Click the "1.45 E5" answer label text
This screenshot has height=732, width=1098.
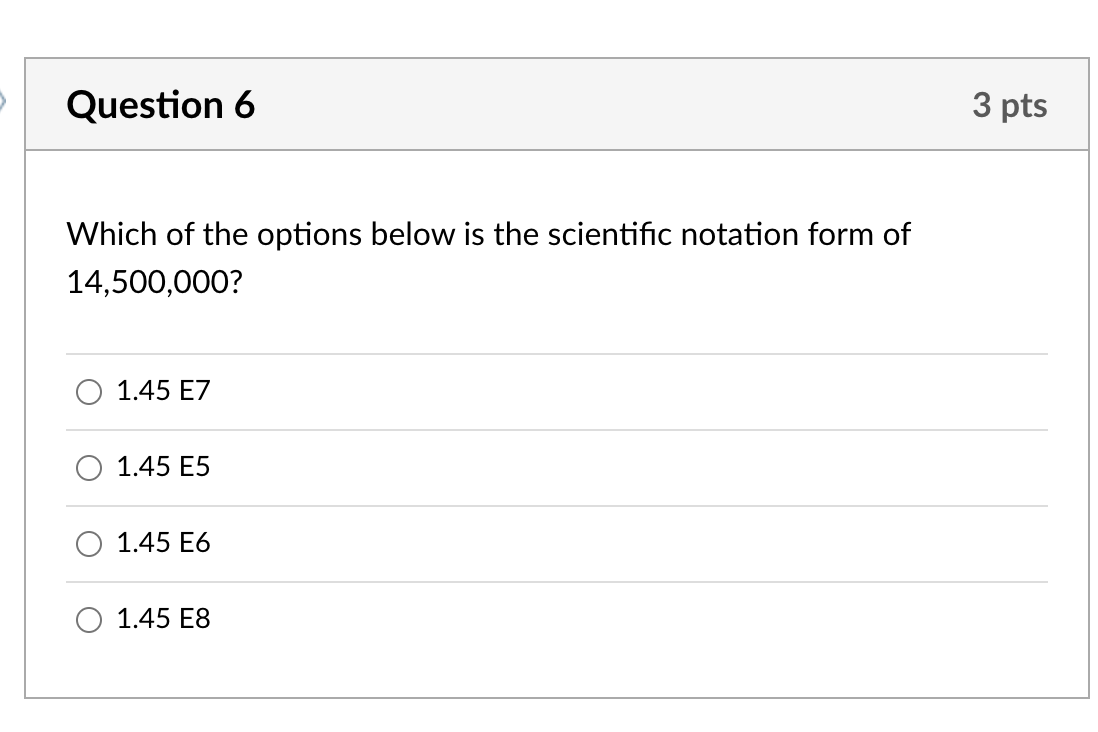point(164,467)
